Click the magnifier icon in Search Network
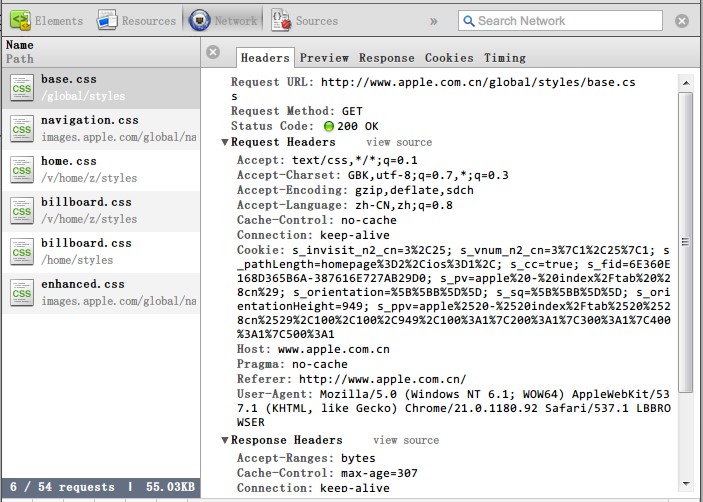The height and width of the screenshot is (502, 703). (469, 21)
